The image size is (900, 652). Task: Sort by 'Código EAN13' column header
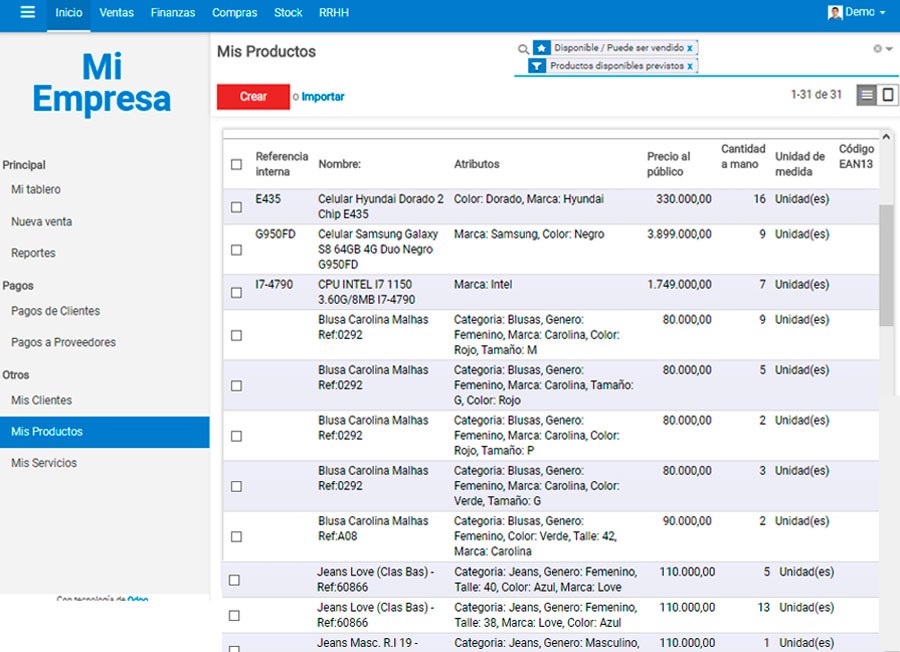[856, 157]
